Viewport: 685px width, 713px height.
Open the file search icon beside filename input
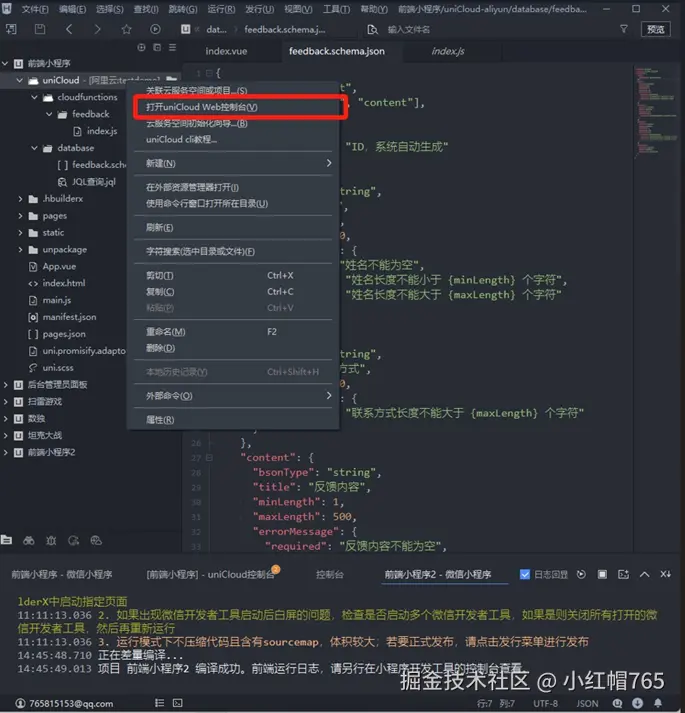click(x=373, y=30)
